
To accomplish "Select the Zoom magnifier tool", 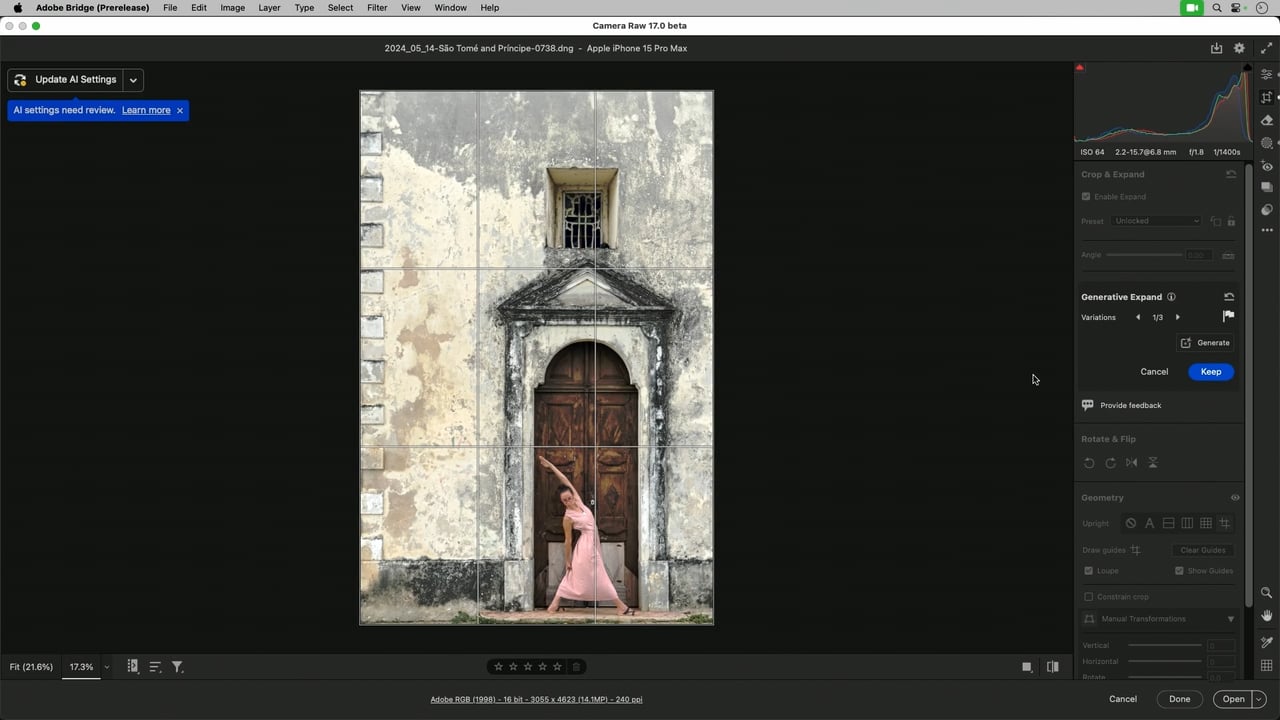I will 1267,593.
